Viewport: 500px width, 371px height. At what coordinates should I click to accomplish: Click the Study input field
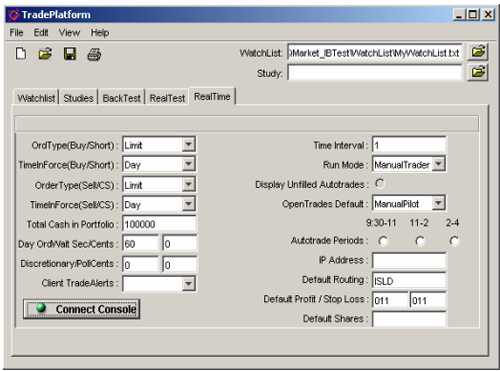tap(375, 73)
